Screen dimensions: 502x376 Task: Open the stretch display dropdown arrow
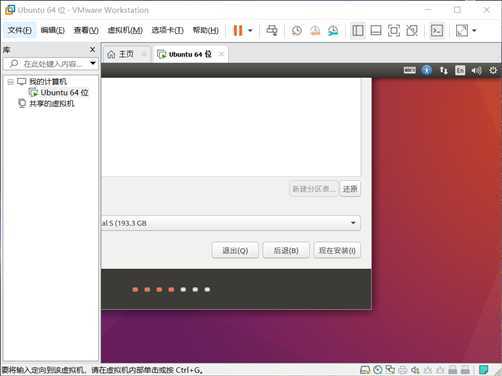point(474,31)
